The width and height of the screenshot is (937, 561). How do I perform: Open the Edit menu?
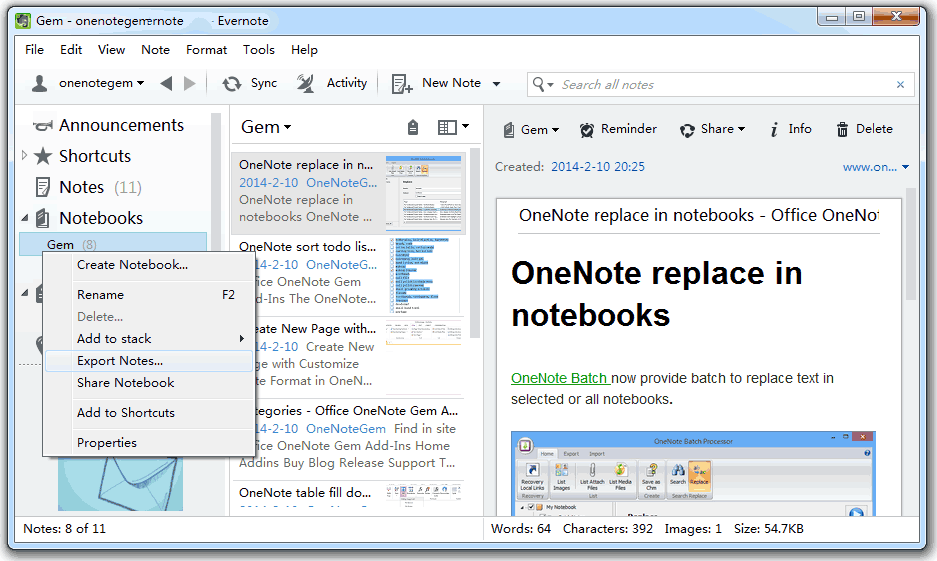(71, 50)
